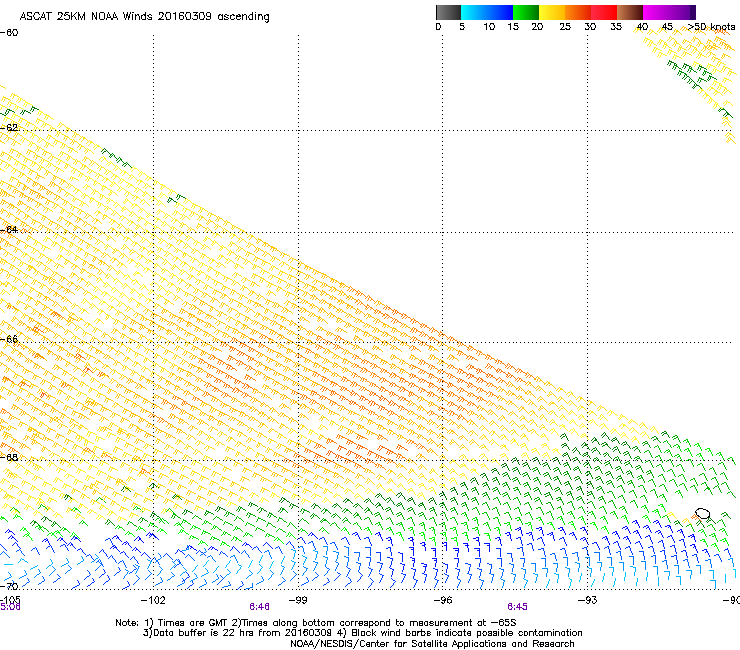Click the legend label 35
The width and height of the screenshot is (740, 650).
(616, 27)
